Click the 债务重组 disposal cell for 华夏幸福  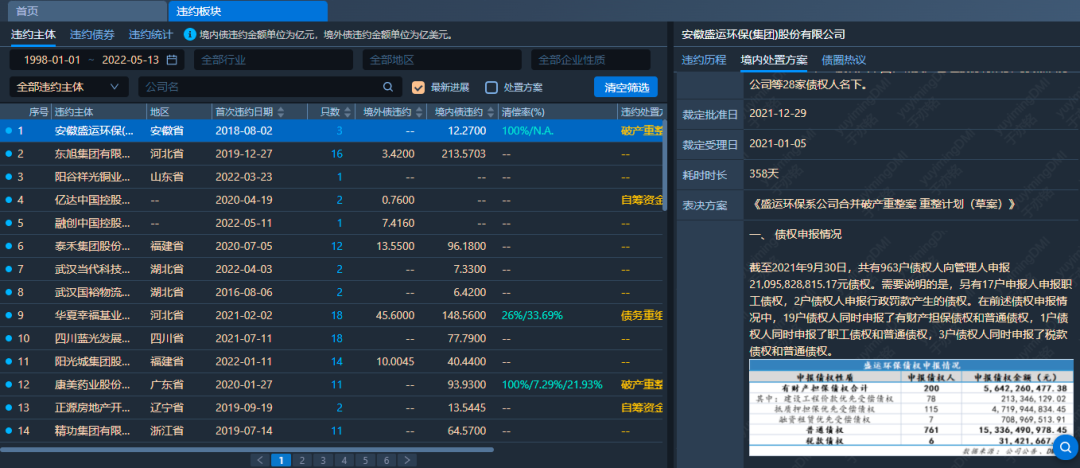click(641, 315)
